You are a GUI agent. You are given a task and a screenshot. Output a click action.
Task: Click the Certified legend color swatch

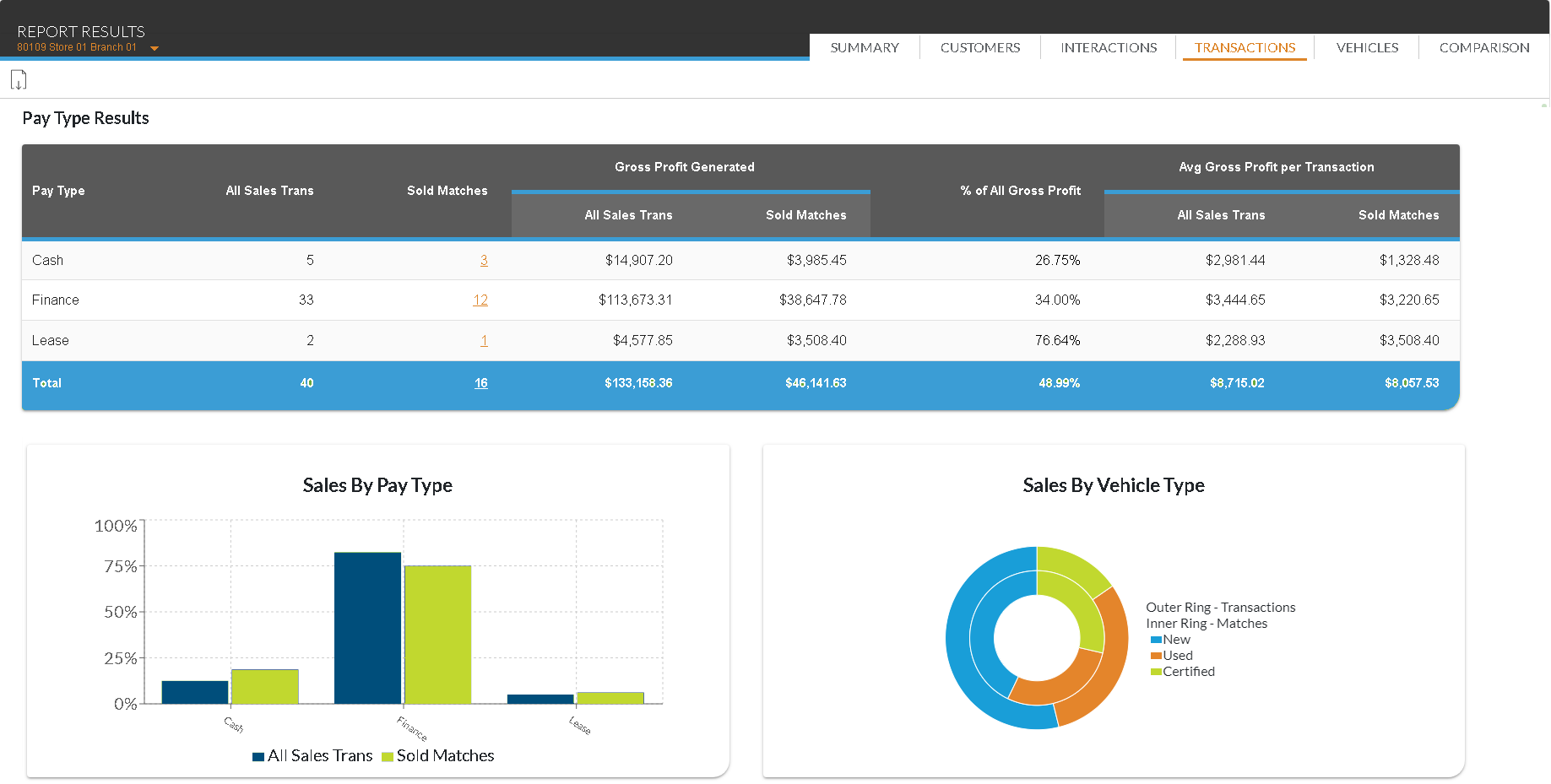click(x=1156, y=672)
